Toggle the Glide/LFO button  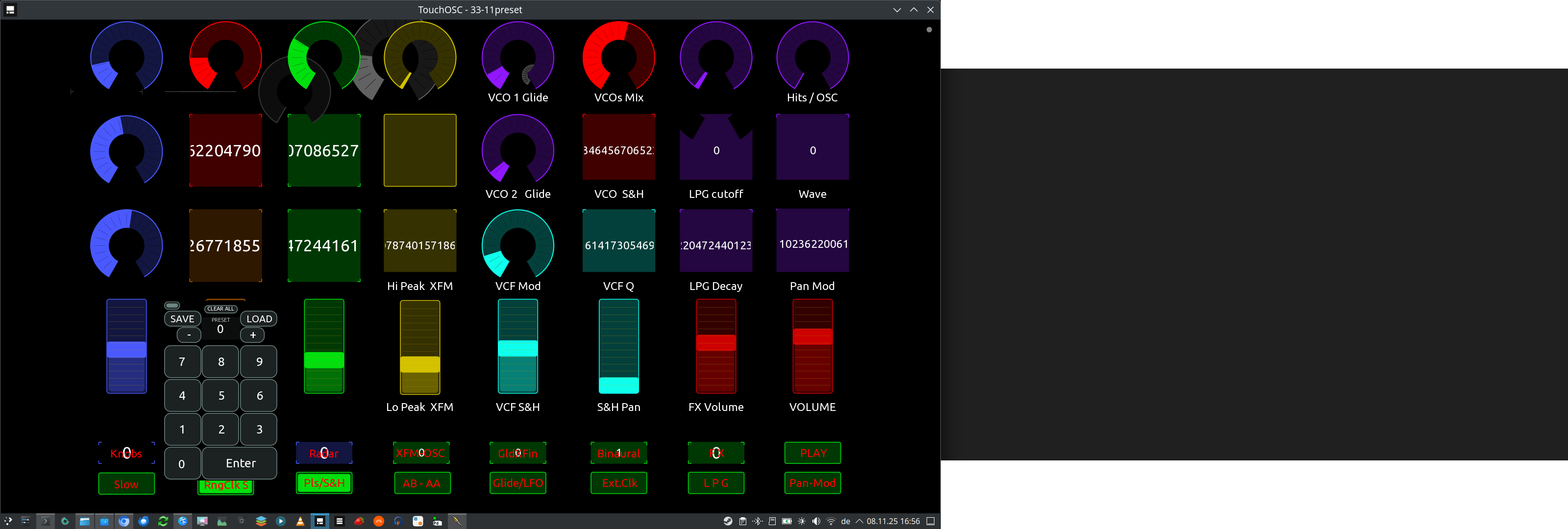(x=518, y=483)
